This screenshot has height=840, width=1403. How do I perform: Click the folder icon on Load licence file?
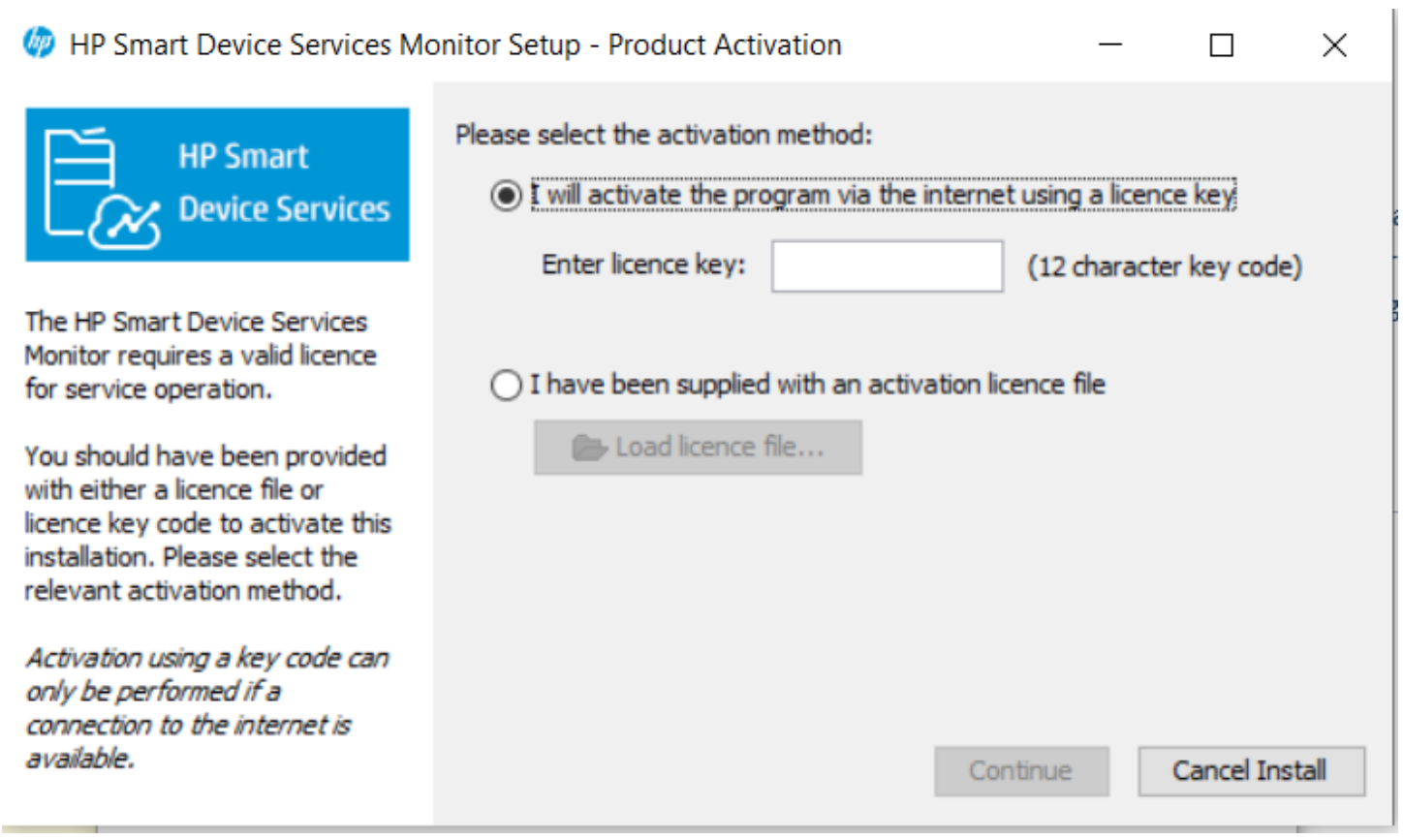[x=588, y=448]
